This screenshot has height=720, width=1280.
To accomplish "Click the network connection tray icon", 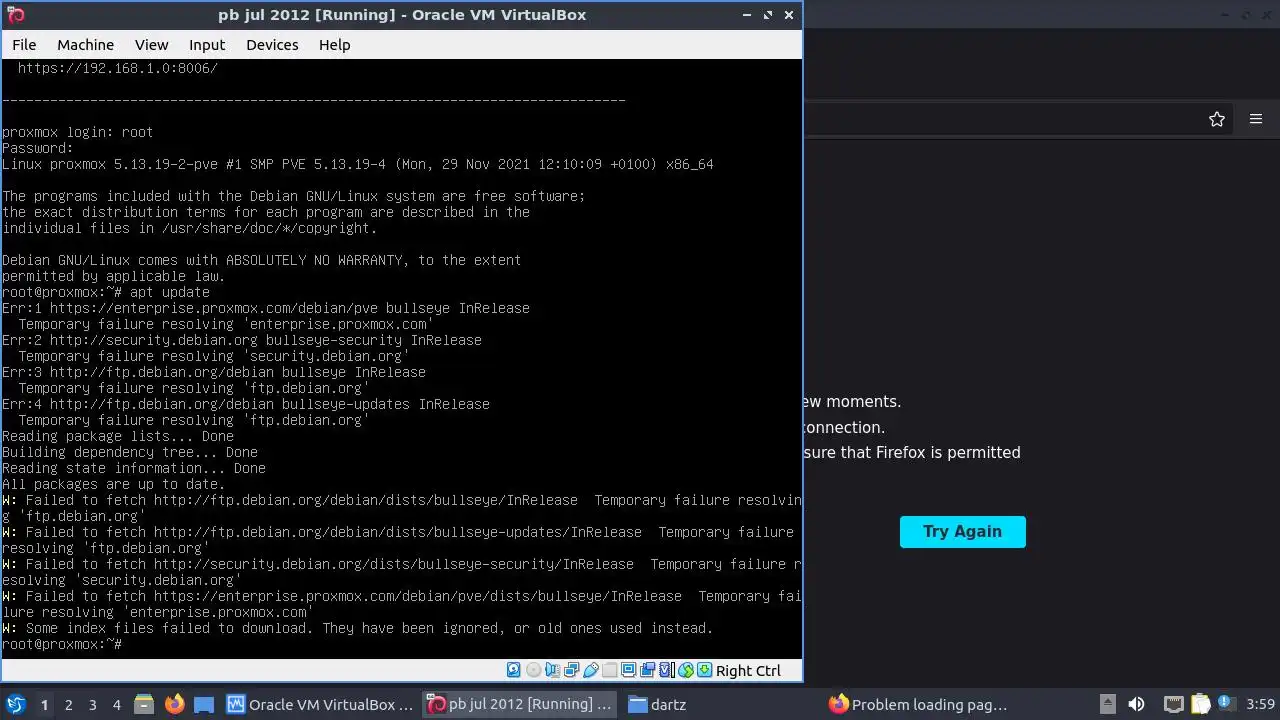I will click(1174, 704).
